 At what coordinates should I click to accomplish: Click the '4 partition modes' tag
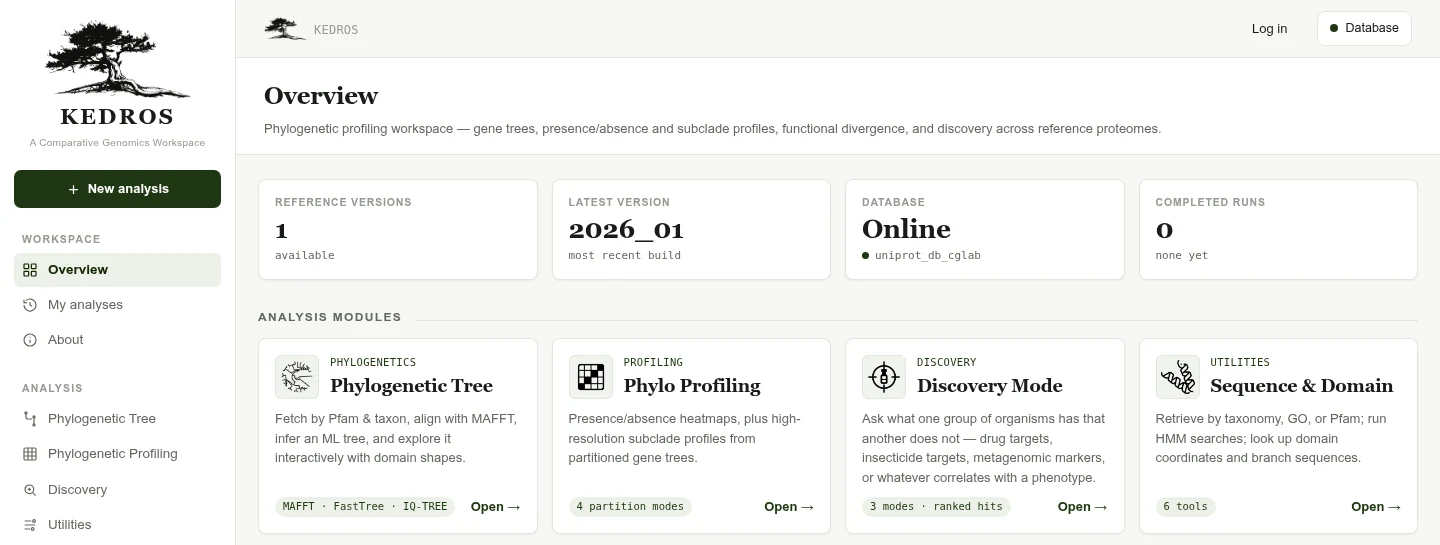click(x=630, y=507)
